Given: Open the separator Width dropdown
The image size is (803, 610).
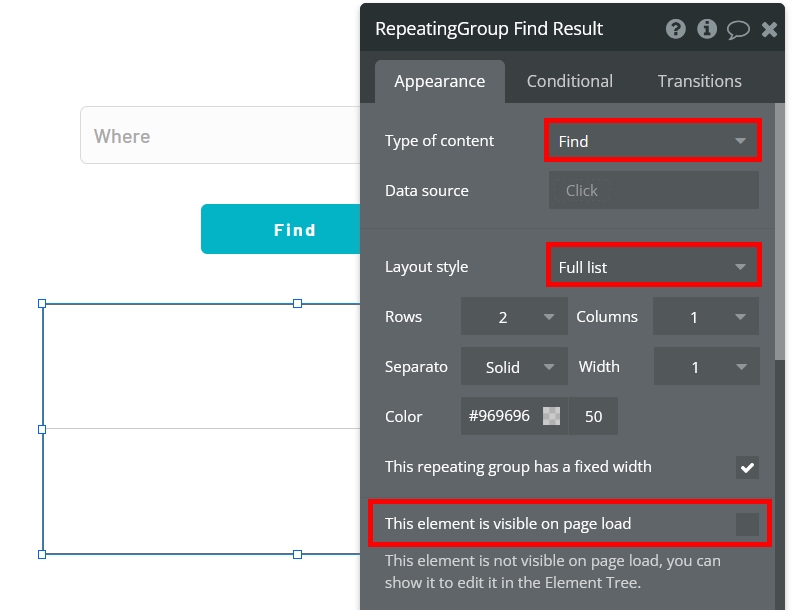Looking at the screenshot, I should [x=706, y=367].
